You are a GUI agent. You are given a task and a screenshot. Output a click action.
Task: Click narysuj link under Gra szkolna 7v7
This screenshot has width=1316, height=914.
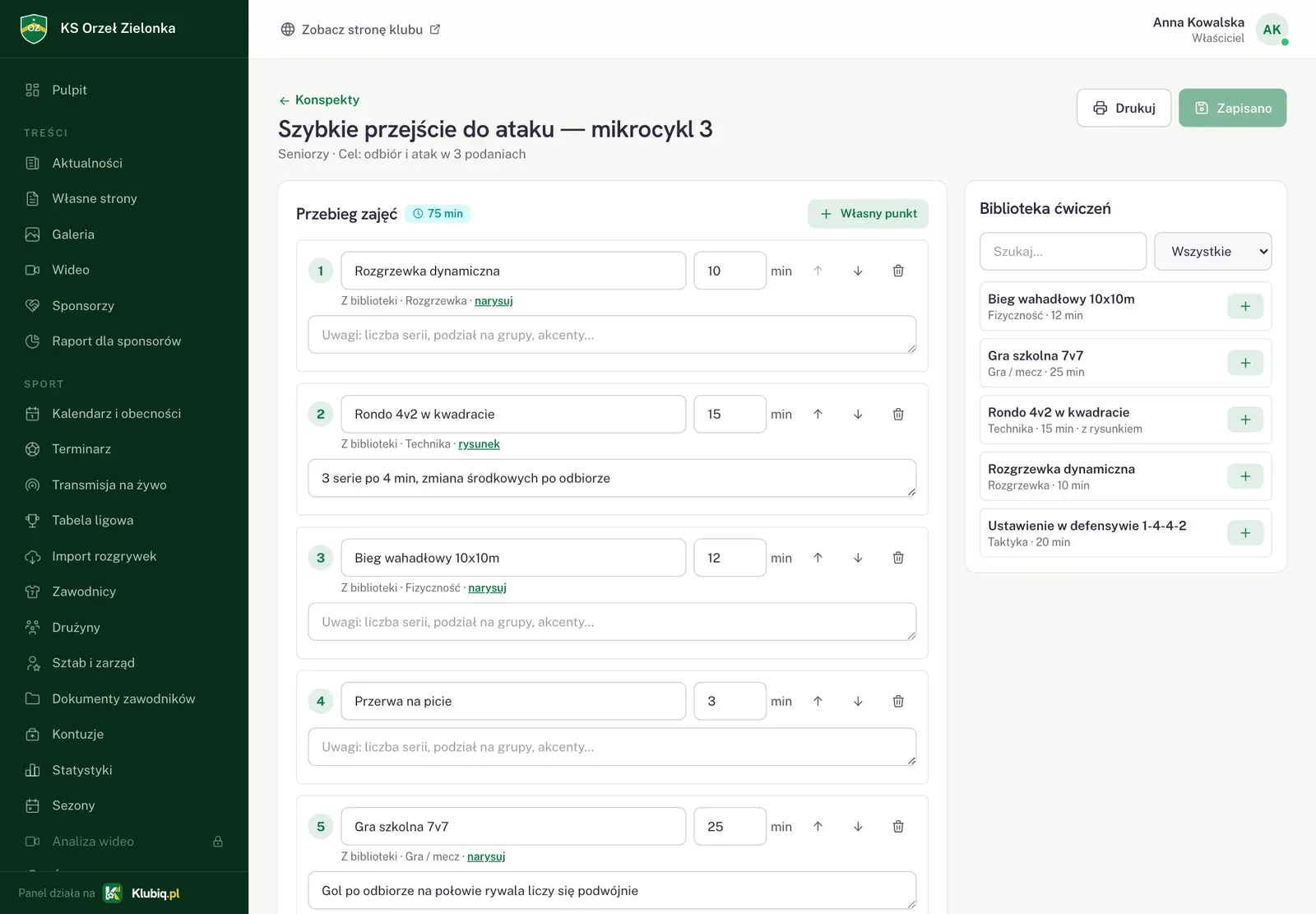tap(486, 856)
